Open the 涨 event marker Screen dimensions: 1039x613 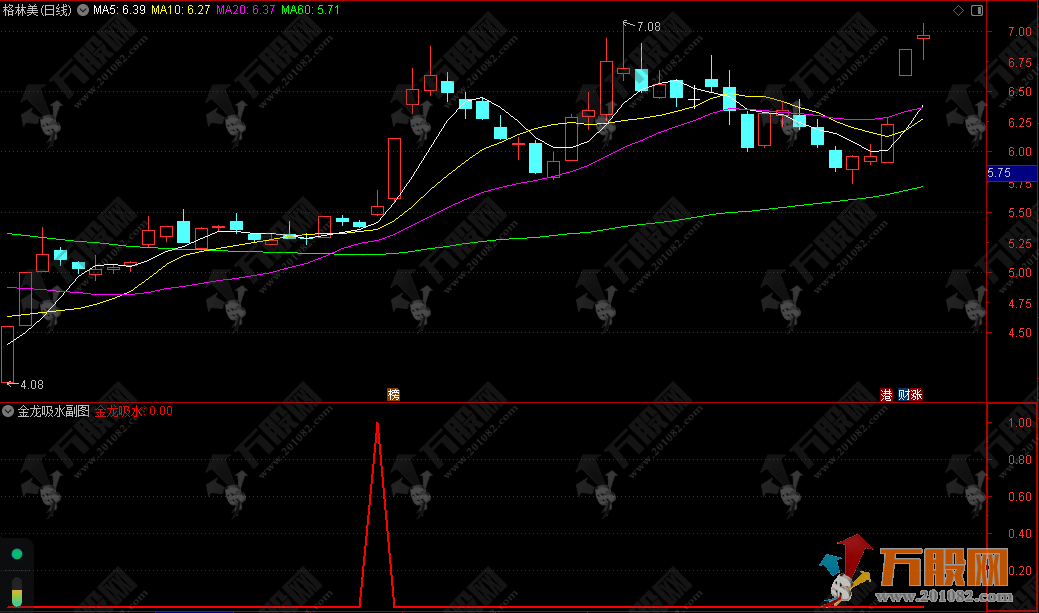pos(916,395)
